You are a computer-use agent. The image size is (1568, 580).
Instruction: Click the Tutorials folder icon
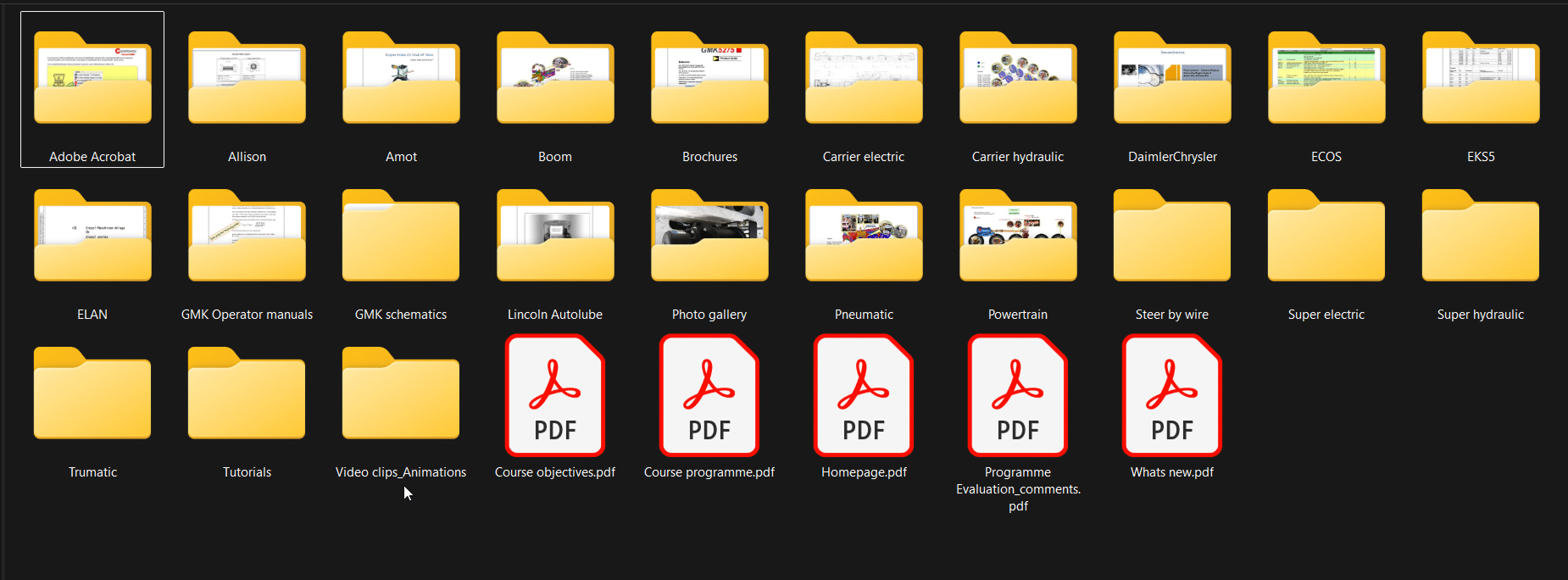click(247, 393)
